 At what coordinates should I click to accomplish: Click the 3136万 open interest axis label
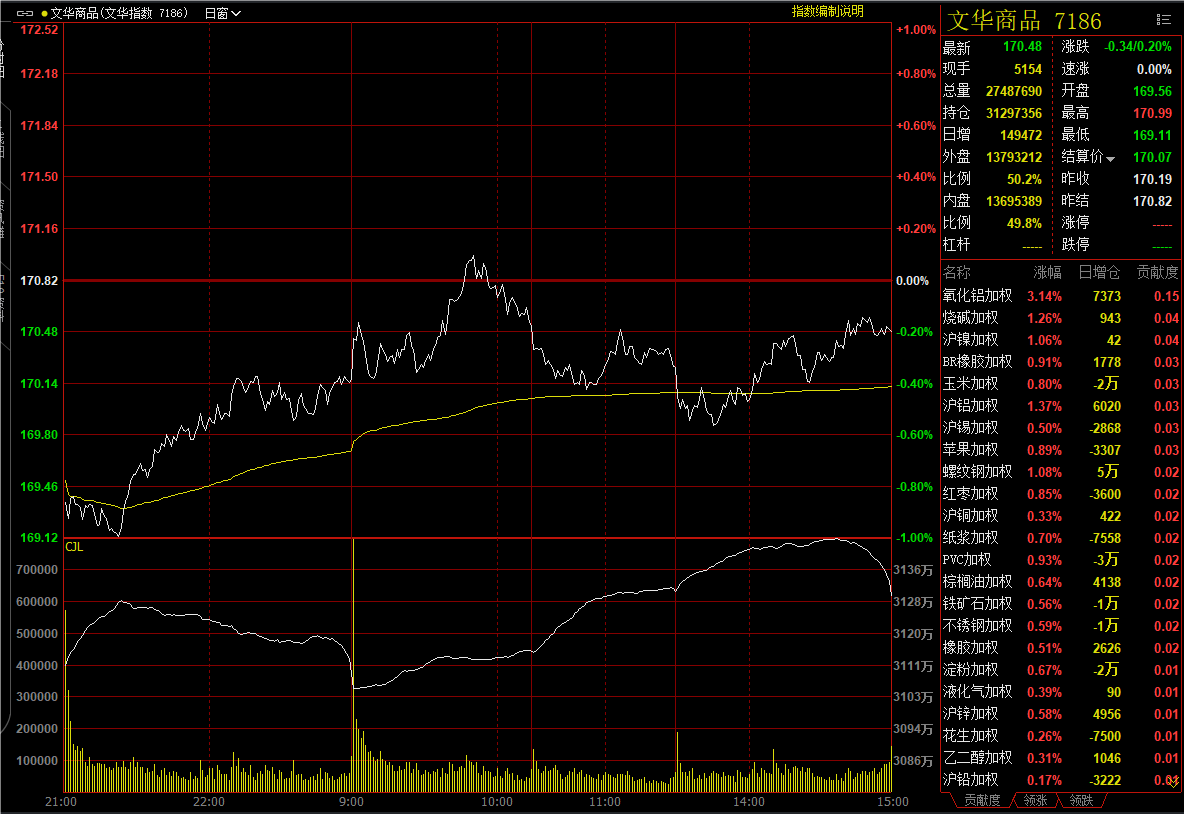[x=913, y=570]
